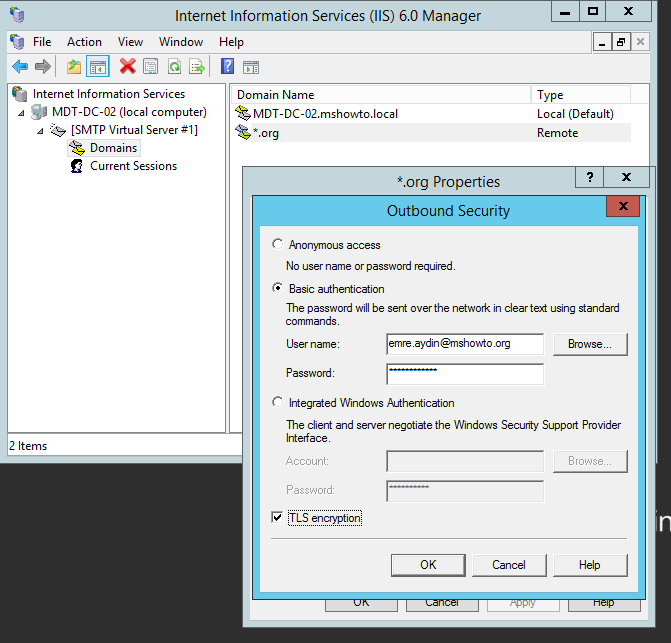Close the *.org Properties dialog
671x643 pixels.
click(x=626, y=177)
